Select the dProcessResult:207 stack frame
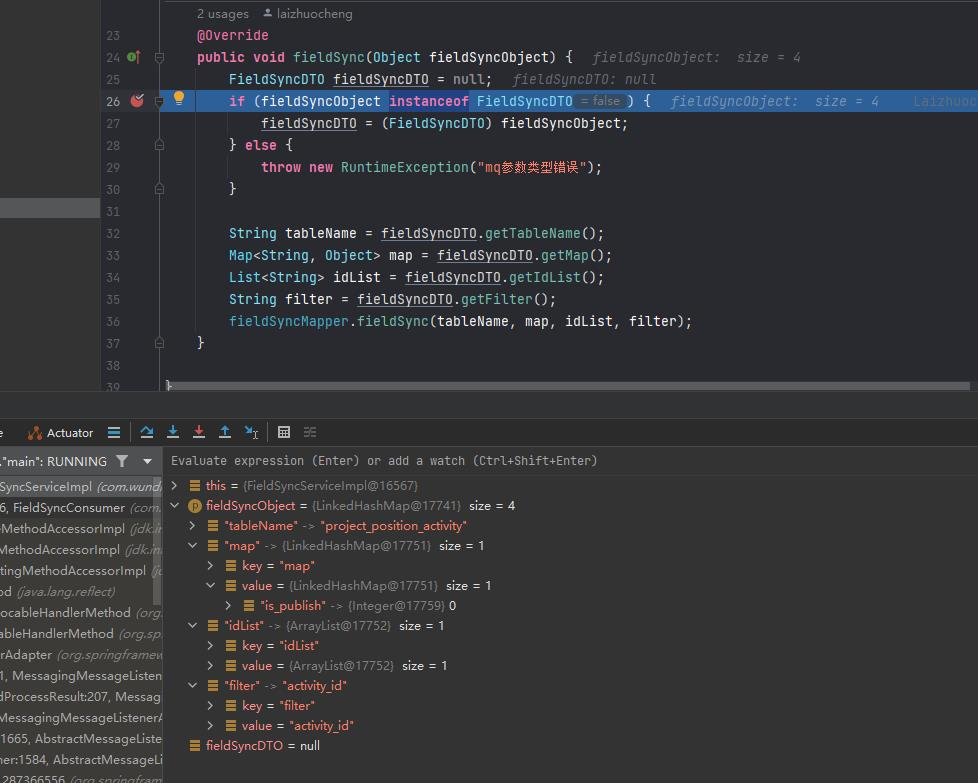This screenshot has width=978, height=783. coord(79,696)
